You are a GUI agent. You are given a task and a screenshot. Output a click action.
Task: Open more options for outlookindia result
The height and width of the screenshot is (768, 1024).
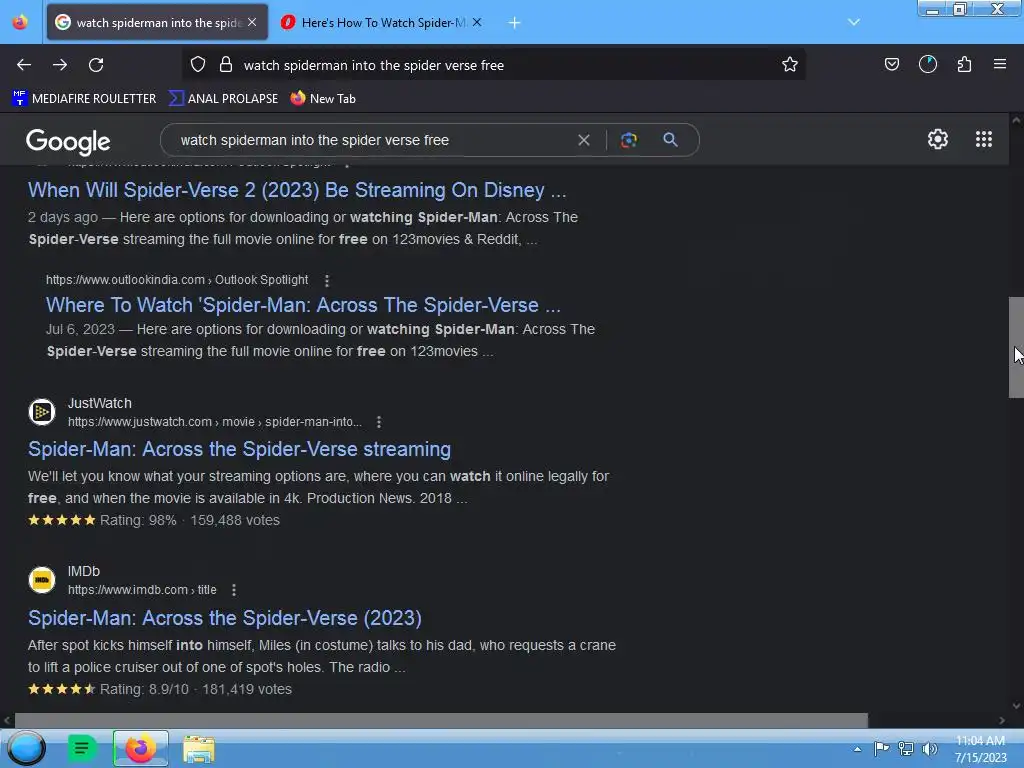(x=327, y=280)
